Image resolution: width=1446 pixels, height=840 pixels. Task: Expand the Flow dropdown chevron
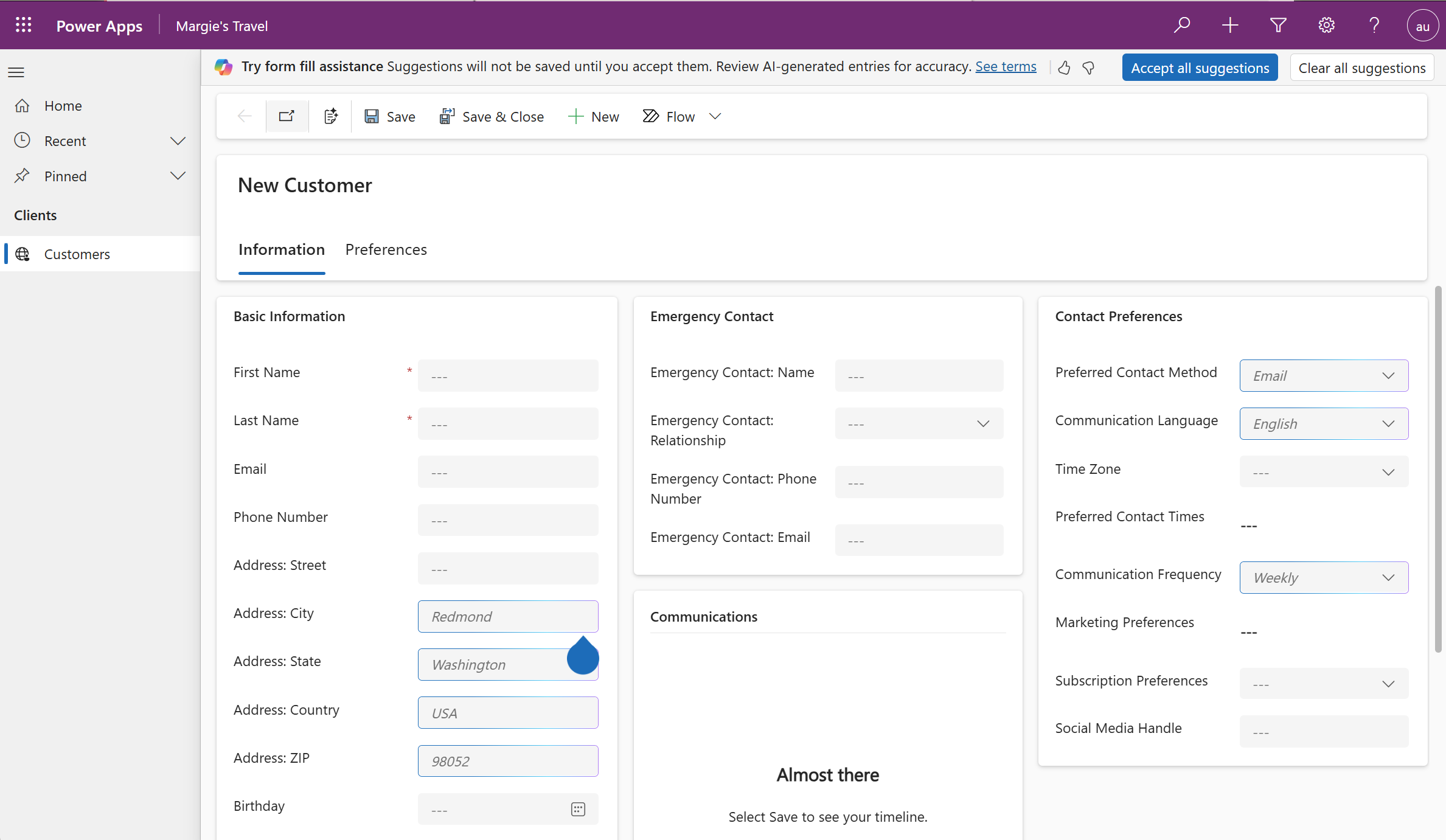tap(715, 116)
